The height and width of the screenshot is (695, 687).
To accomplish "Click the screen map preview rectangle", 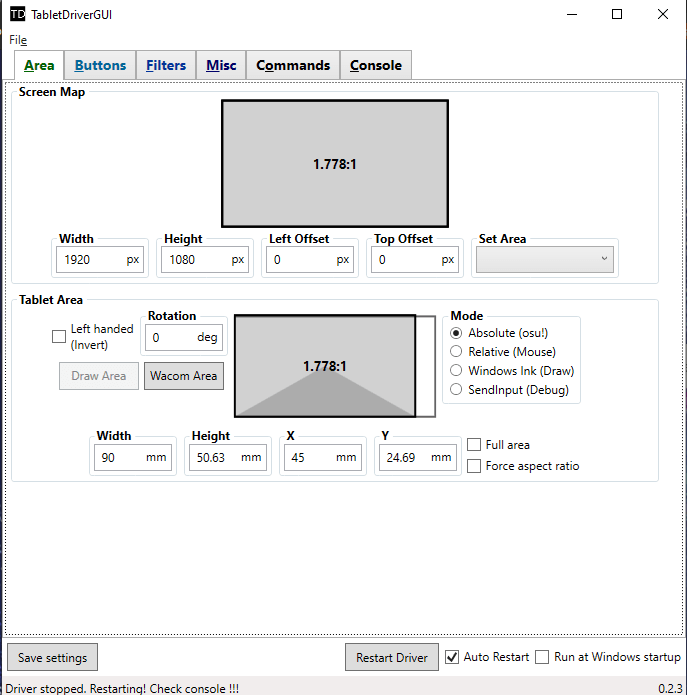I will click(335, 164).
